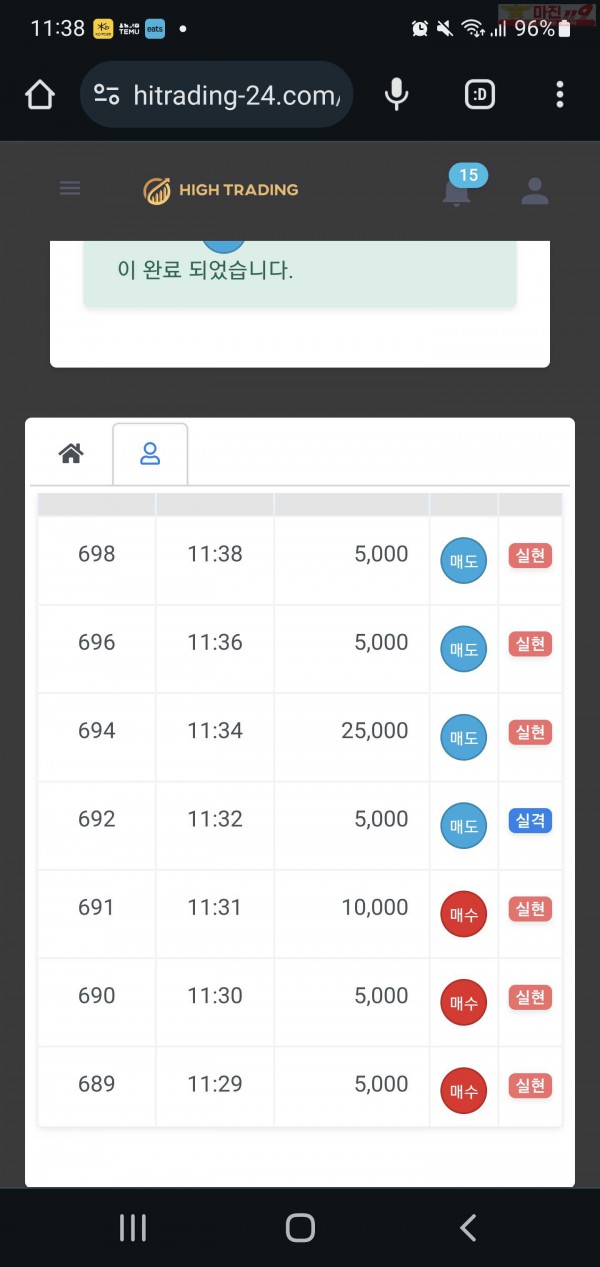Tap the 매수 badge in row 689
The image size is (600, 1267).
(x=464, y=1091)
